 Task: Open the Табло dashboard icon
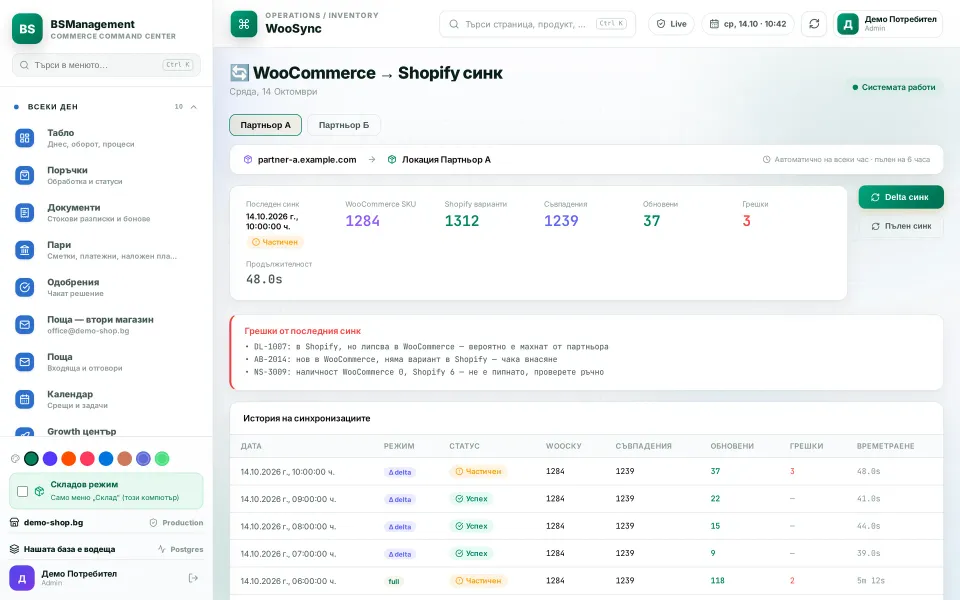(x=24, y=138)
